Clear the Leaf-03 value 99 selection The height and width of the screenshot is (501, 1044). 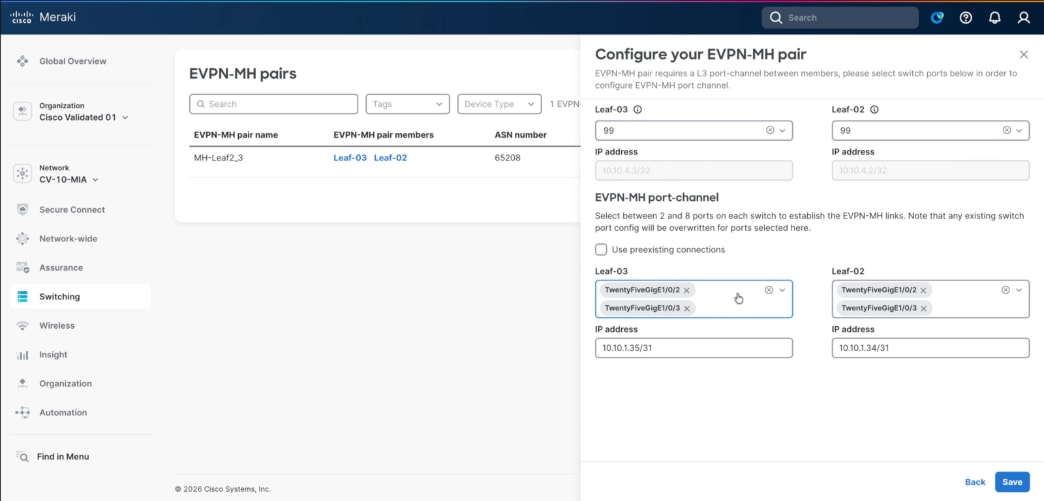(770, 131)
